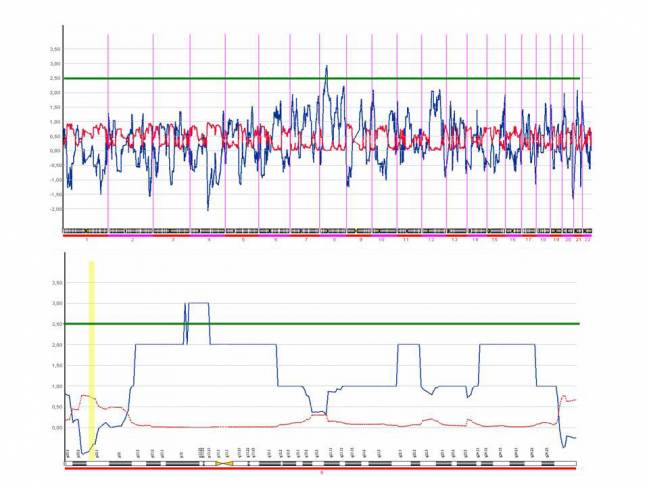The image size is (649, 487).
Task: Click the chromosome number label below the ideogram's red bar
Action: coord(322,473)
